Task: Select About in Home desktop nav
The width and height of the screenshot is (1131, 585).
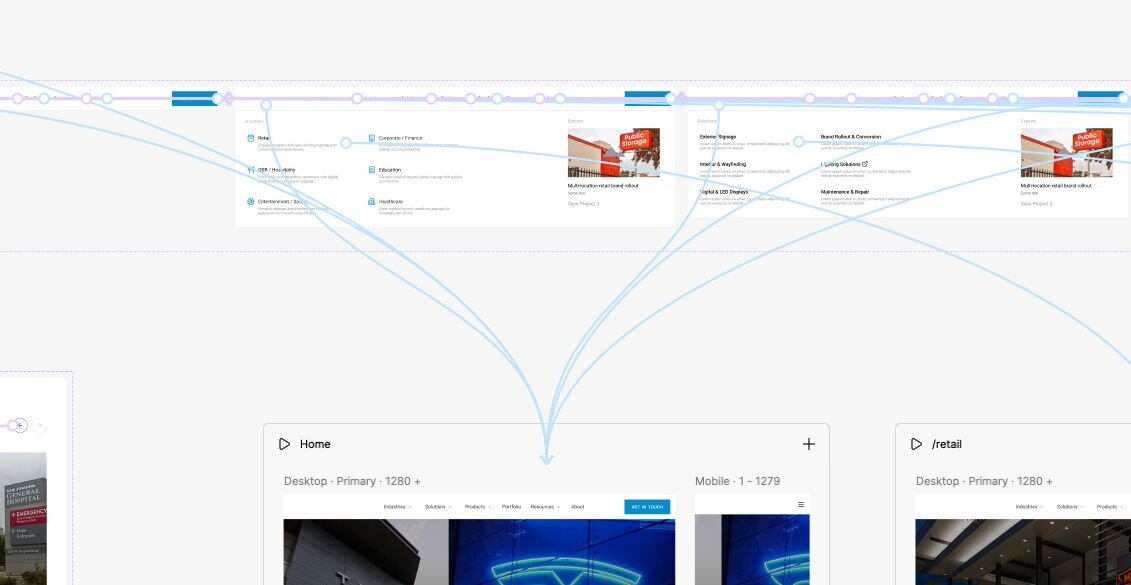Action: click(577, 507)
